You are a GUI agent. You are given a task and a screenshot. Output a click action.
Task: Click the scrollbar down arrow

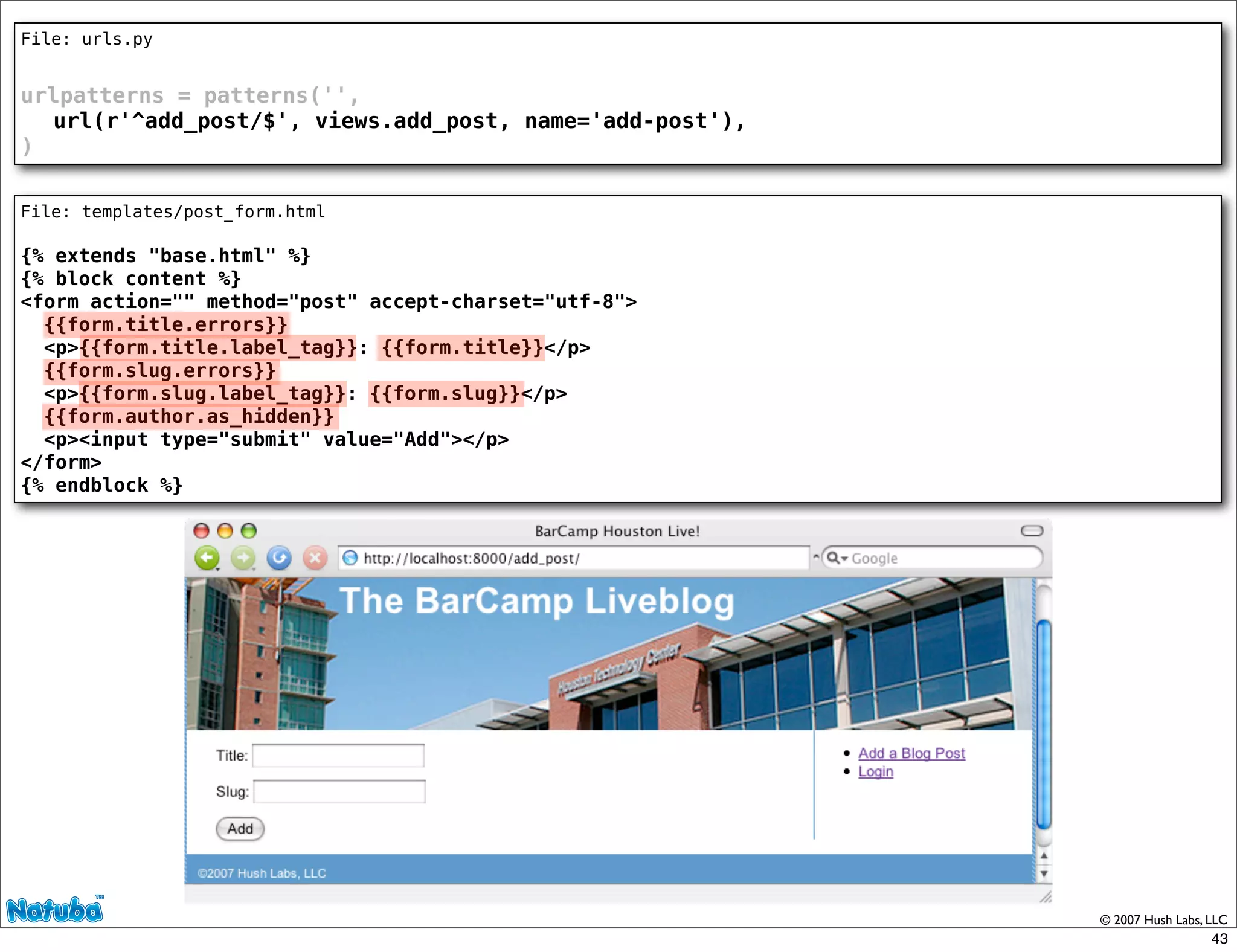(1044, 874)
